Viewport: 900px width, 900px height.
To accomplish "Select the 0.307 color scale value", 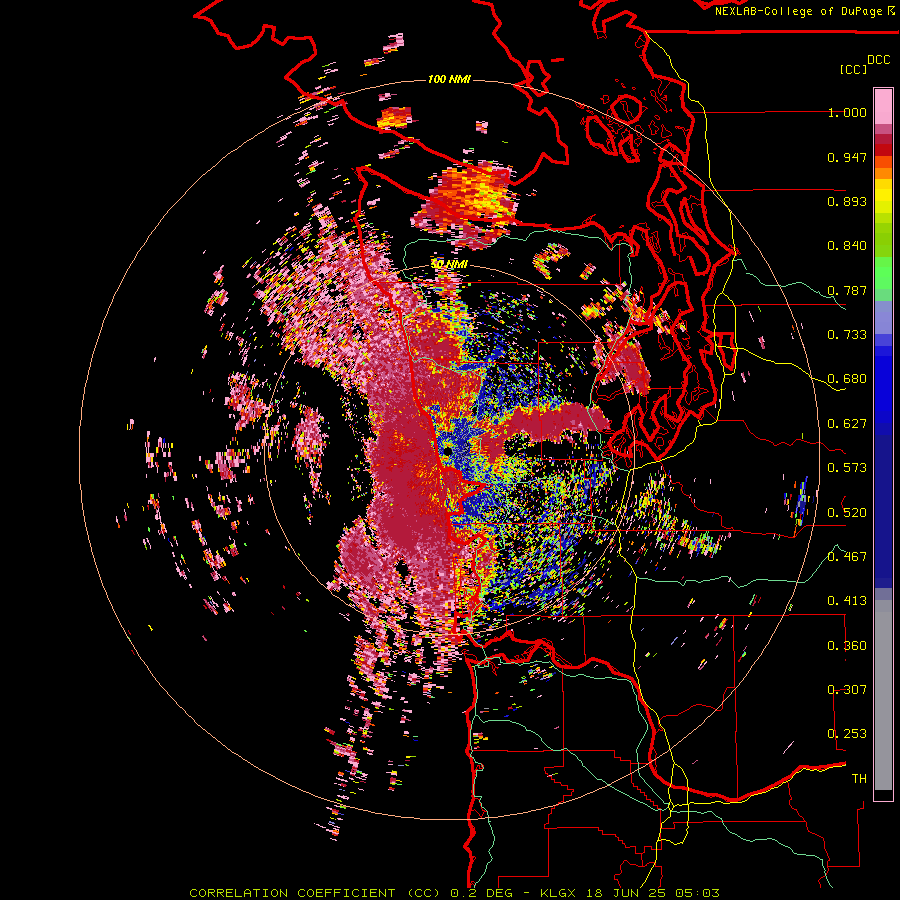I will click(x=847, y=689).
